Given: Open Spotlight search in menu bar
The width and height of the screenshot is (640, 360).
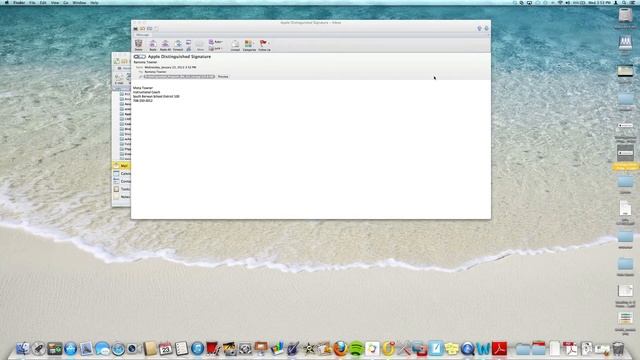Looking at the screenshot, I should point(624,2).
